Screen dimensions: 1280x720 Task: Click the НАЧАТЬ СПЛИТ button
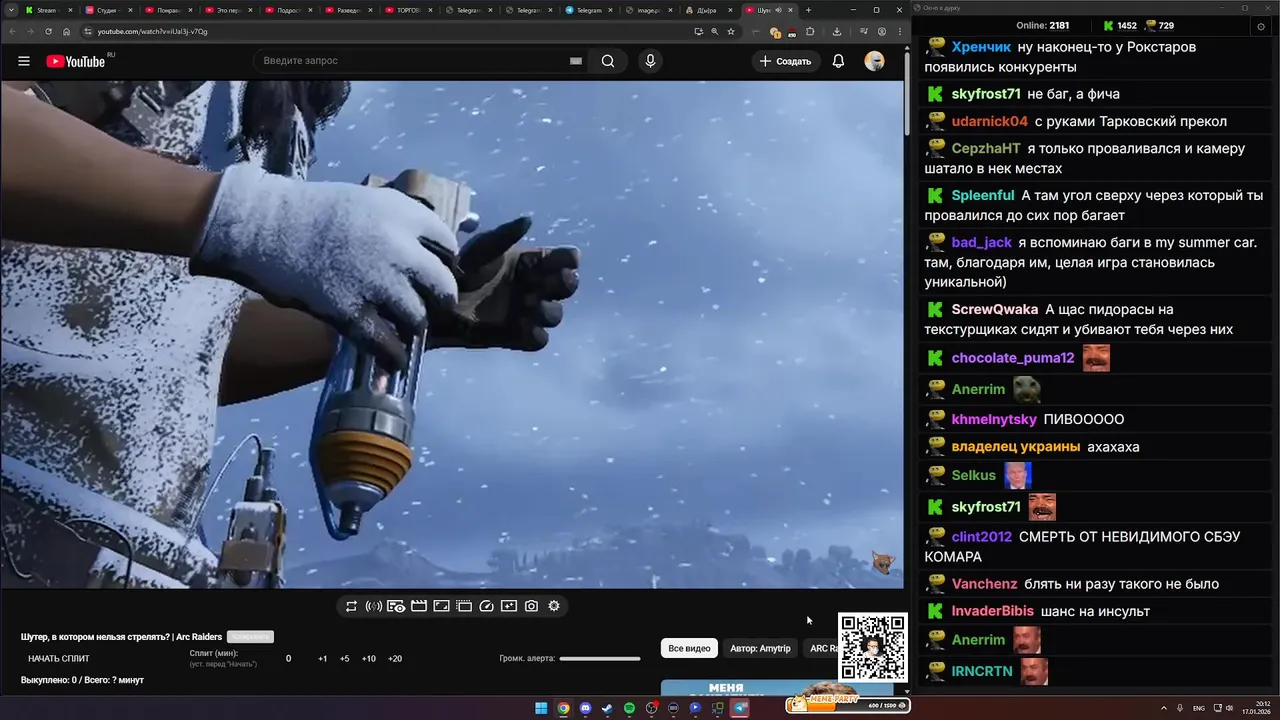pyautogui.click(x=59, y=659)
